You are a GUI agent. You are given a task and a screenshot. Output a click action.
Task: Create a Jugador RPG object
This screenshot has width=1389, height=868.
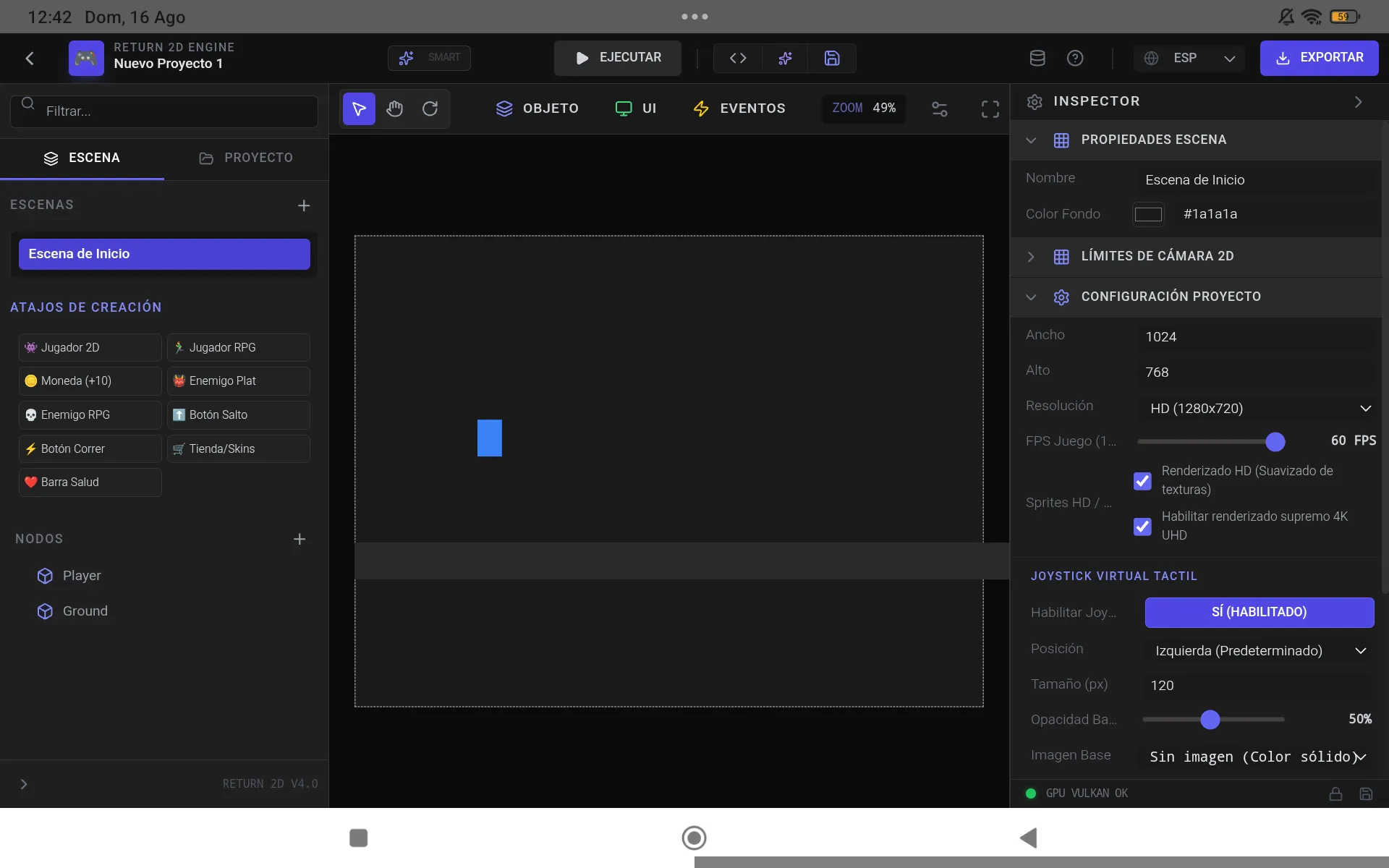click(238, 347)
